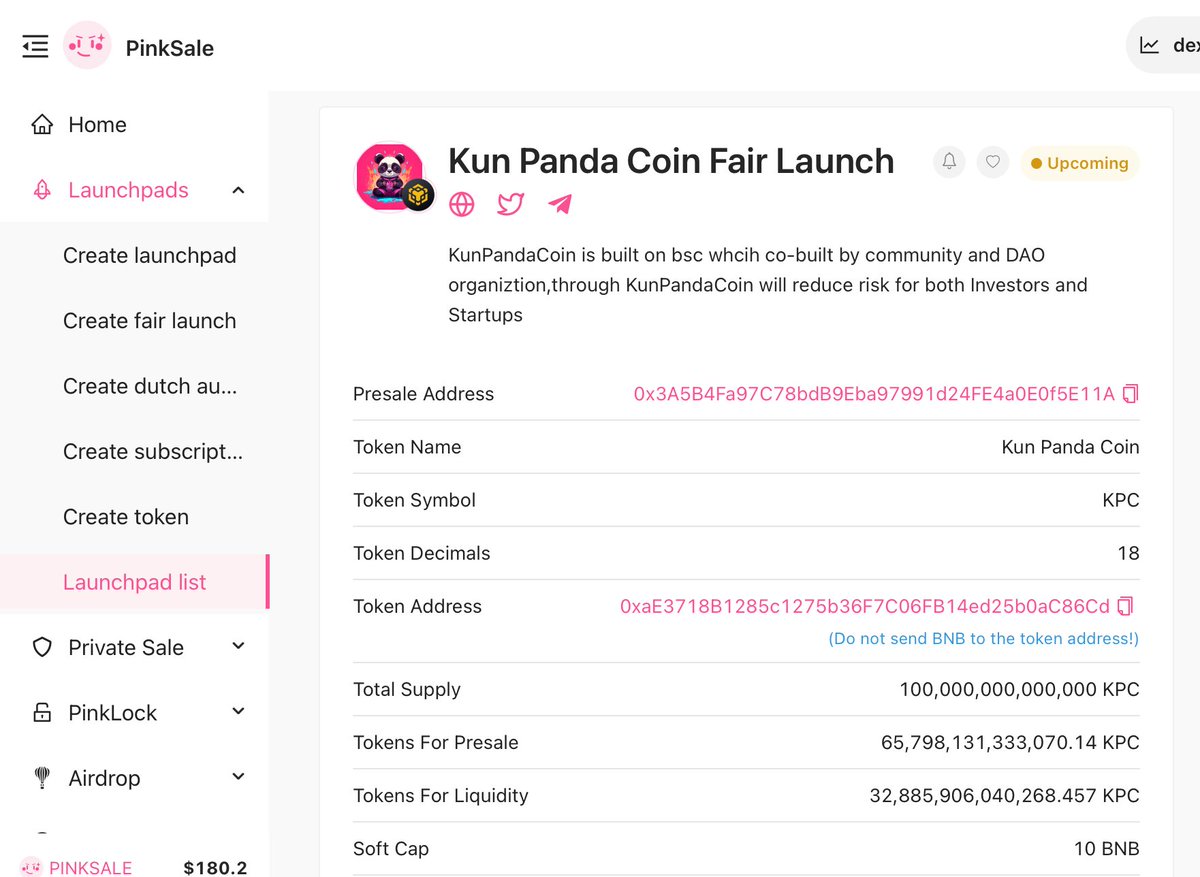Collapse the sidebar with the menu icon
The width and height of the screenshot is (1200, 877).
[35, 46]
